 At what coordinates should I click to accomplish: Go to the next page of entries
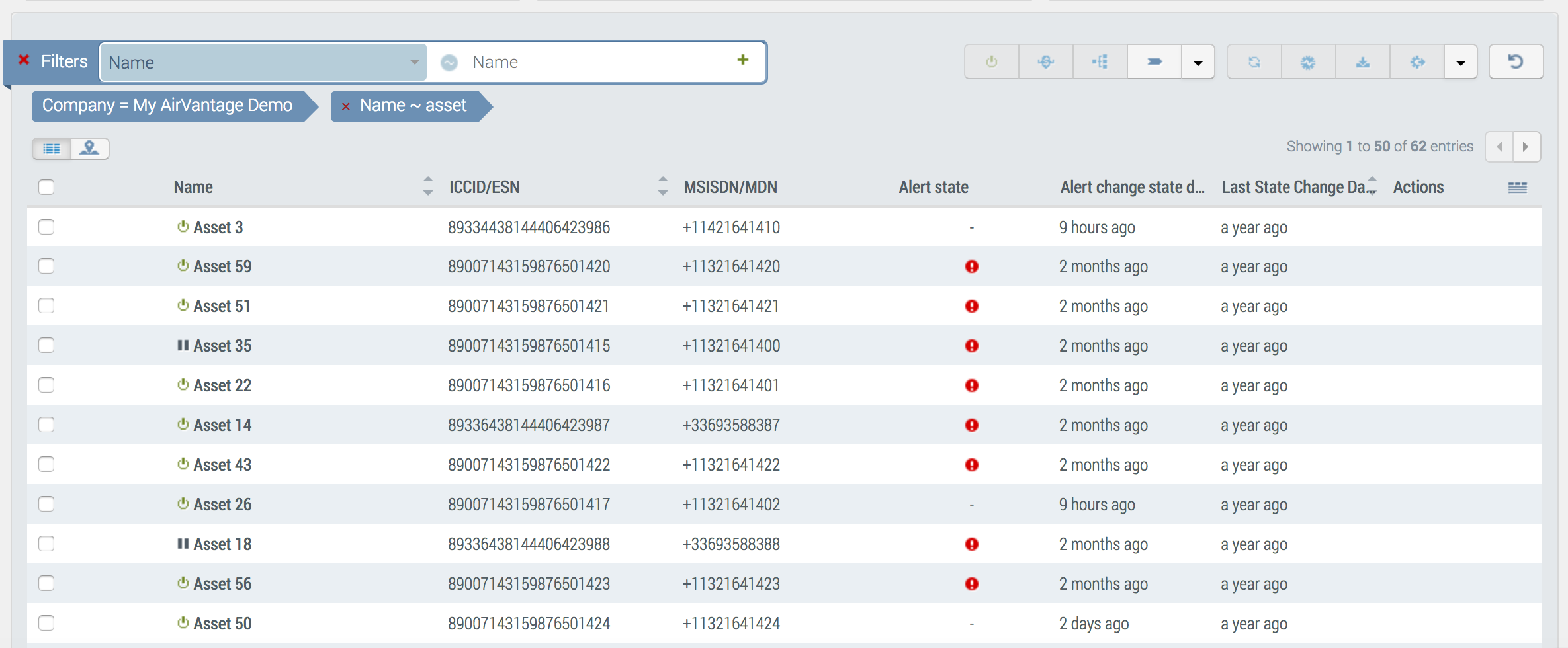tap(1526, 147)
